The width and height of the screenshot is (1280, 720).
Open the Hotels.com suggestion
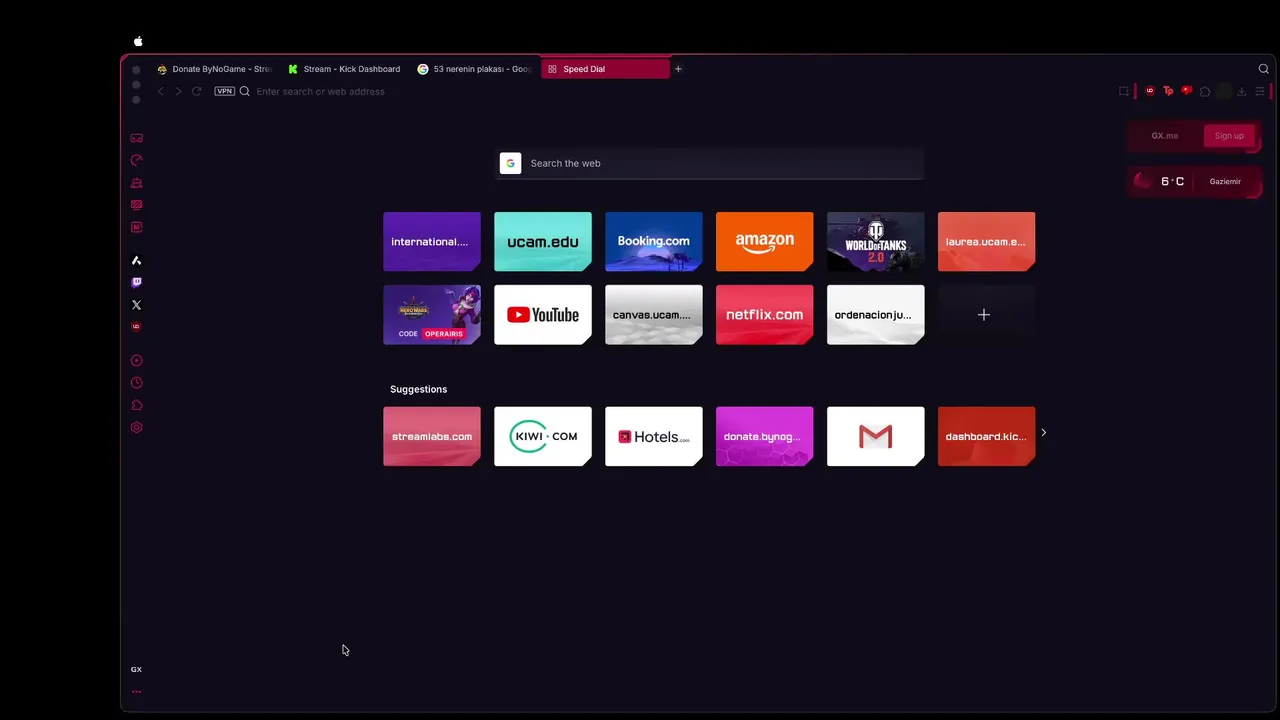coord(654,436)
